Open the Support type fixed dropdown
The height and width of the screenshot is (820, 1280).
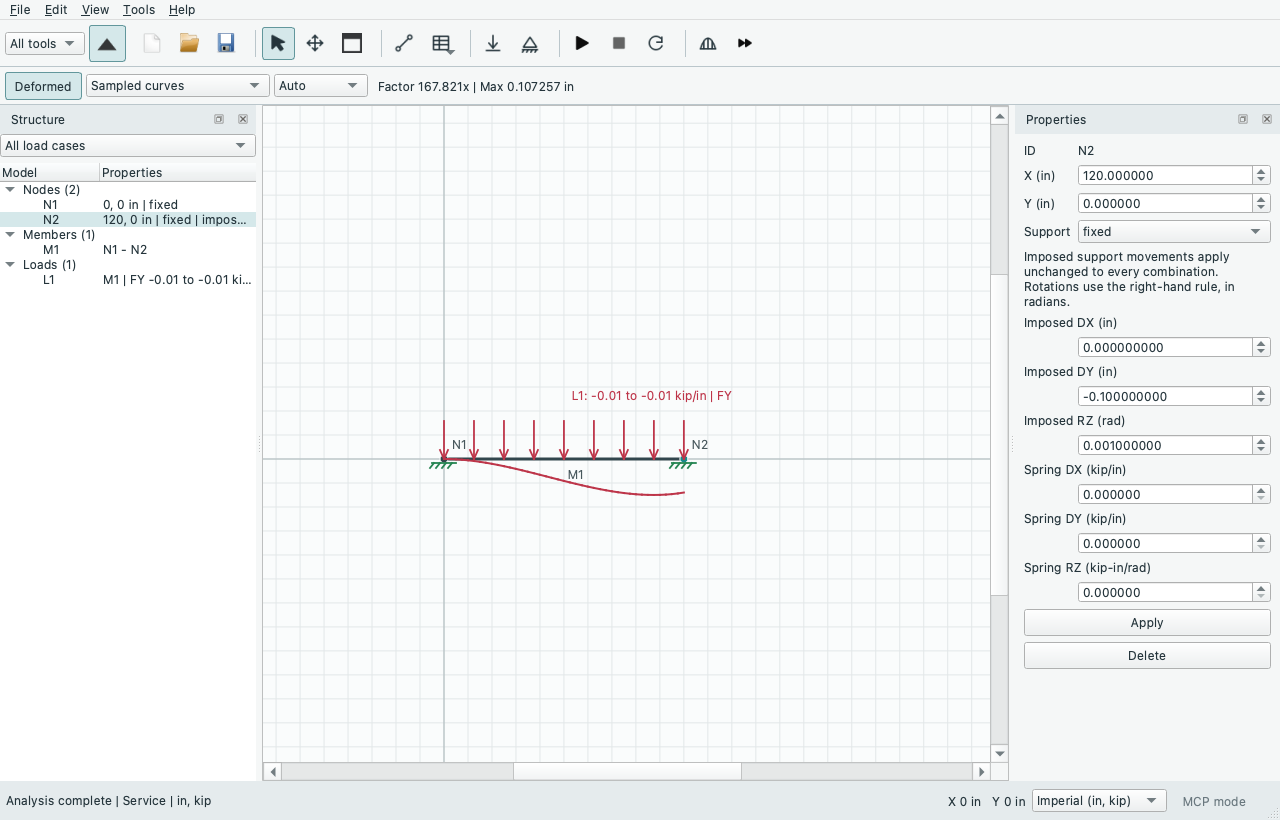click(x=1174, y=232)
